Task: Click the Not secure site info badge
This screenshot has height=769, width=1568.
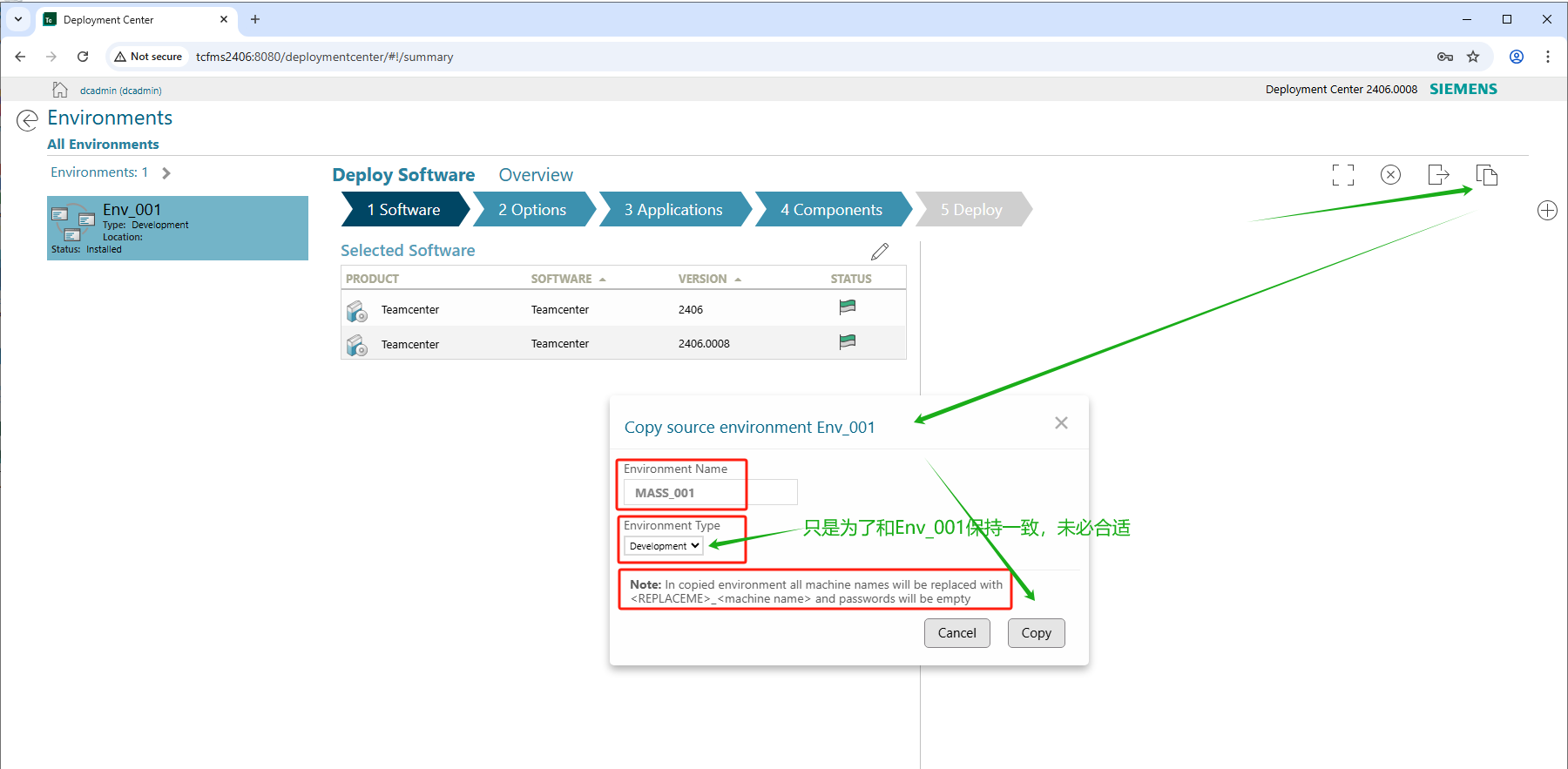Action: [148, 57]
